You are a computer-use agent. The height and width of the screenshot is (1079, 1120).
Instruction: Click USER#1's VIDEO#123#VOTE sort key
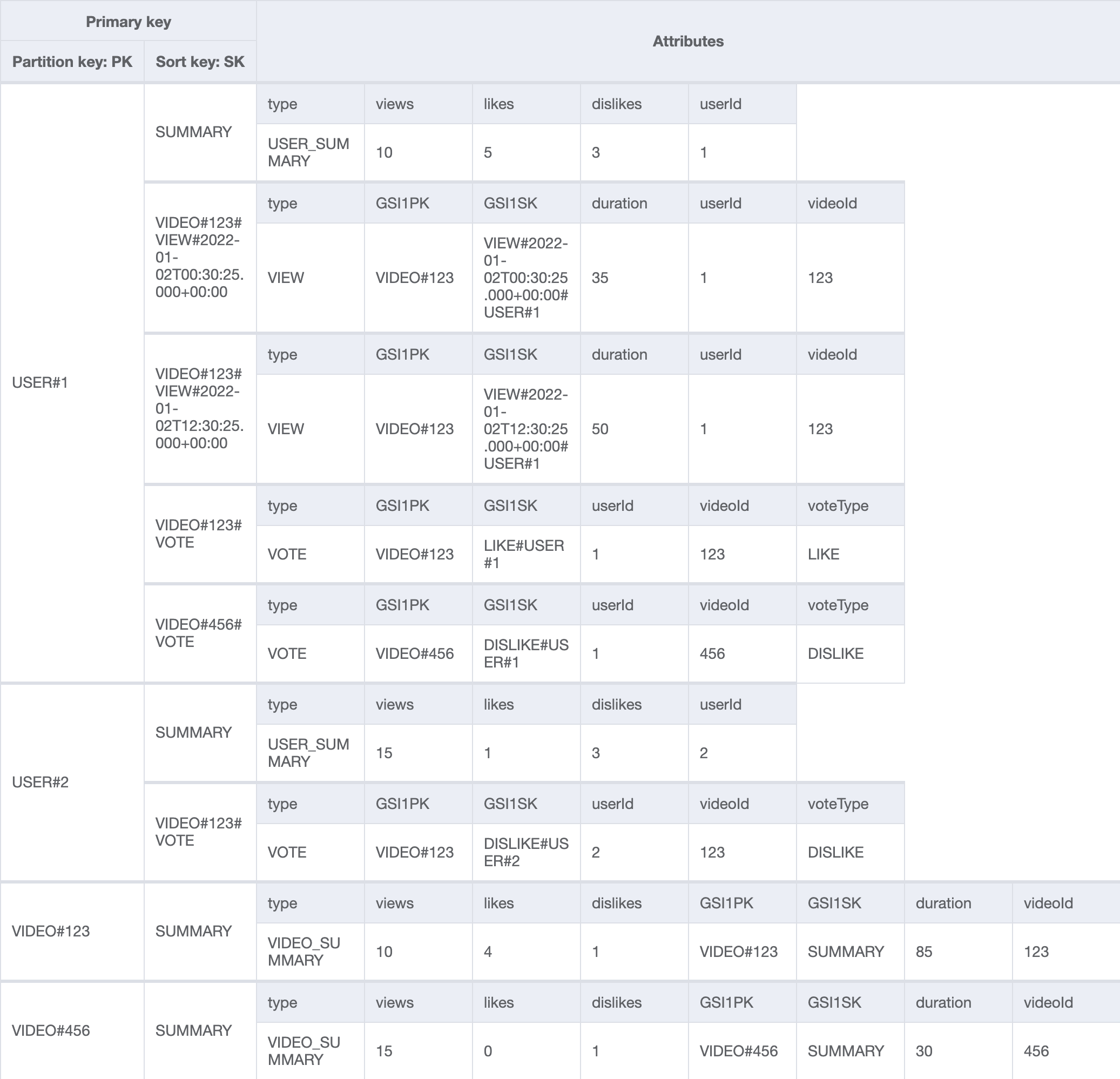pyautogui.click(x=200, y=534)
